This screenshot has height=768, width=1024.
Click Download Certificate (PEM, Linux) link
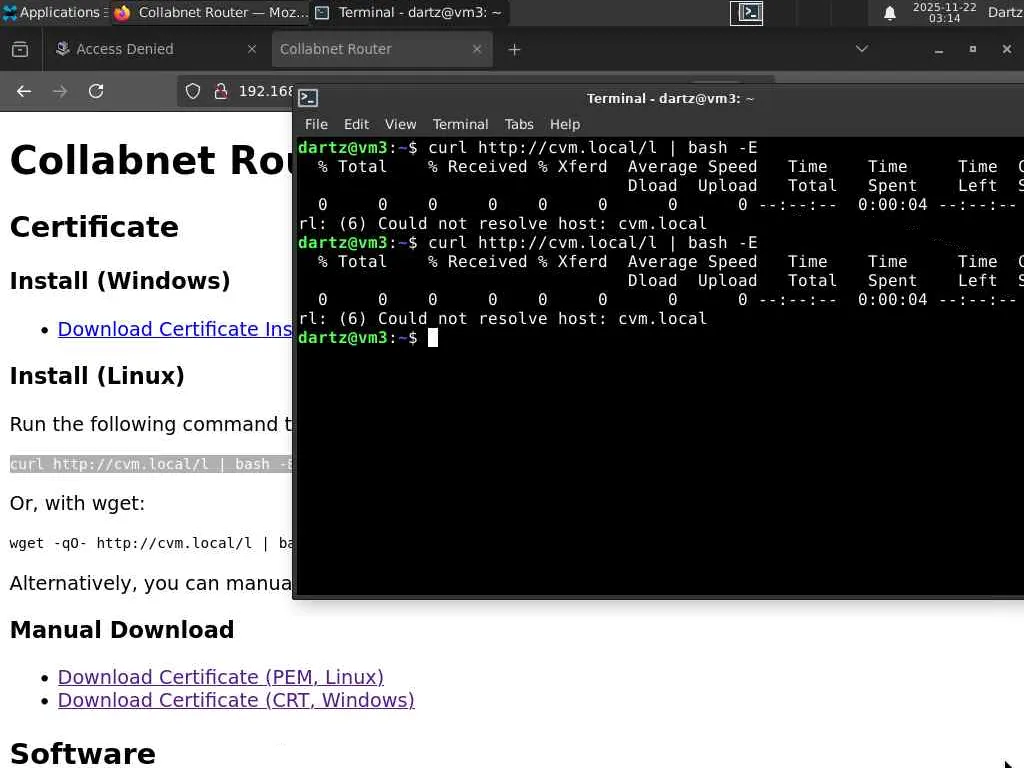point(221,677)
